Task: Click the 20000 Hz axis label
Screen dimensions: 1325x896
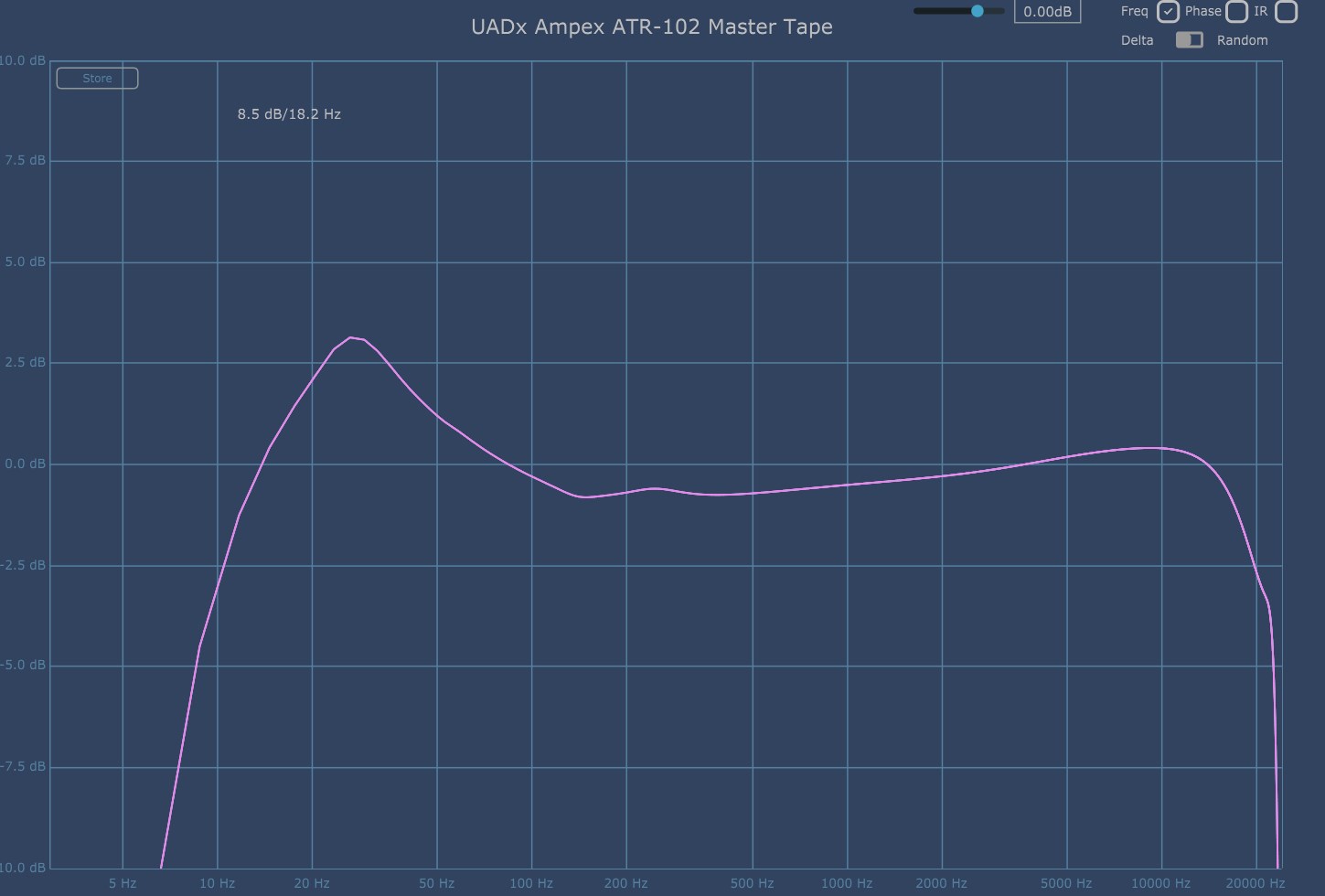Action: click(1255, 883)
